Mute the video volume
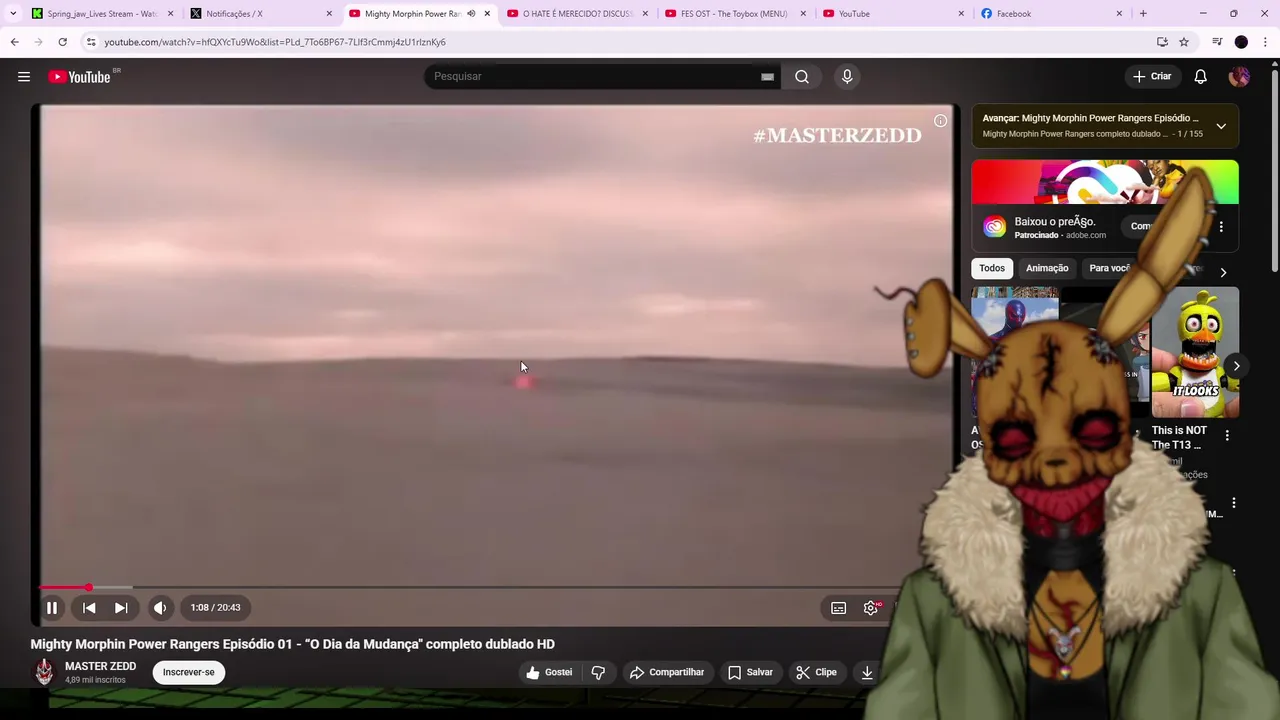This screenshot has height=720, width=1280. pyautogui.click(x=160, y=608)
